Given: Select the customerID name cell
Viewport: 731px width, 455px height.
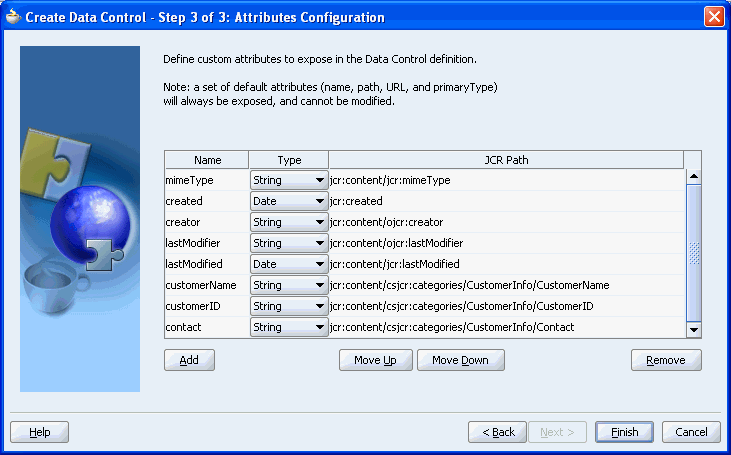Looking at the screenshot, I should [207, 306].
